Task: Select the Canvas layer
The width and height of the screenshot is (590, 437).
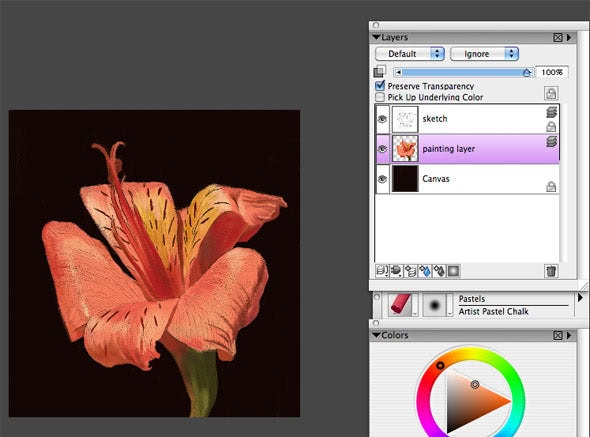Action: pyautogui.click(x=467, y=179)
